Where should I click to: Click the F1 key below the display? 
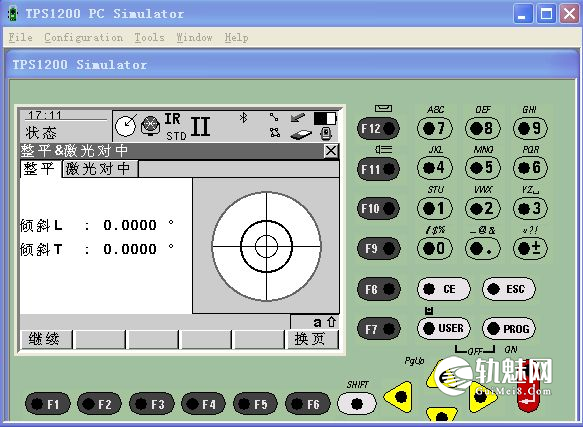[x=47, y=404]
